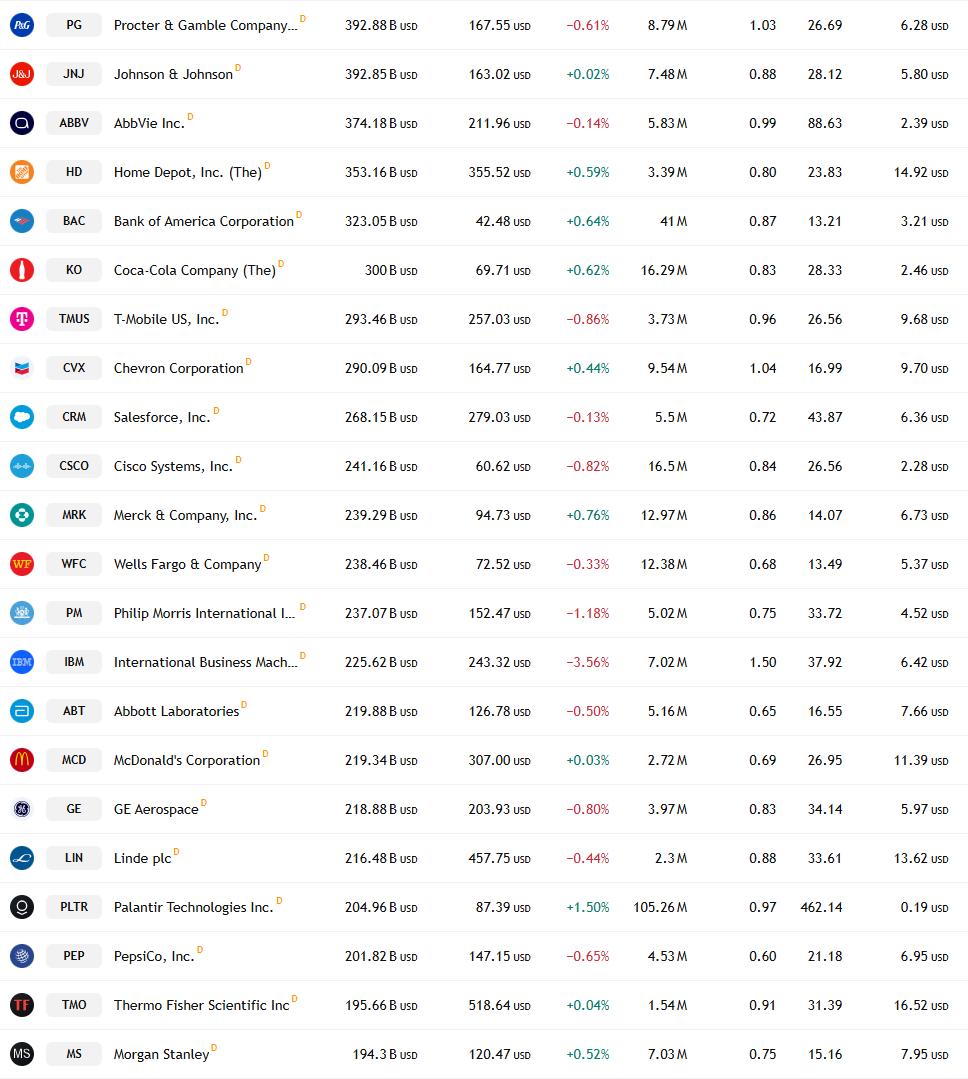Open the T-Mobile US, Inc. link
968x1079 pixels.
(166, 319)
